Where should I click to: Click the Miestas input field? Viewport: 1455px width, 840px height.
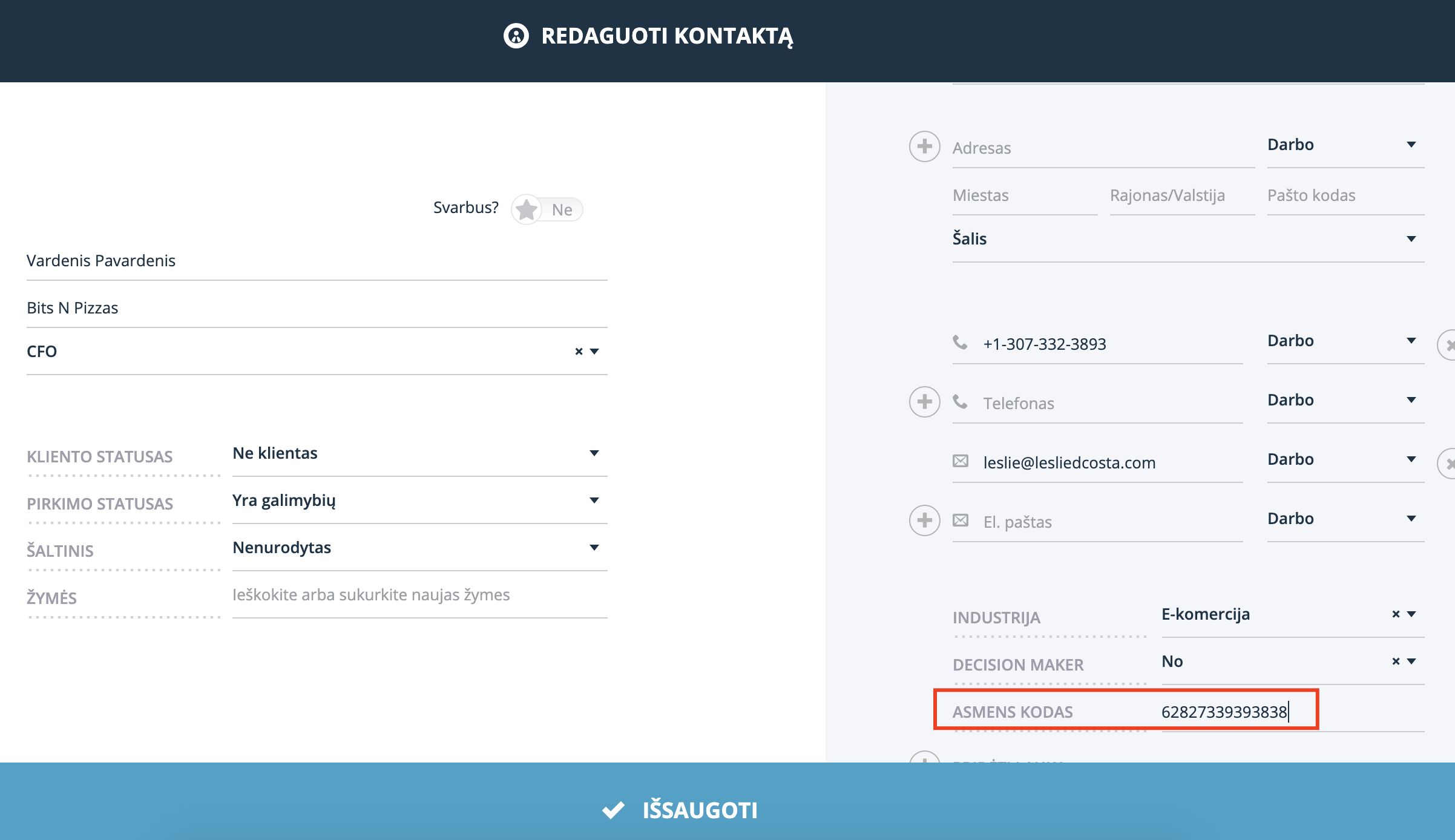(x=1025, y=195)
